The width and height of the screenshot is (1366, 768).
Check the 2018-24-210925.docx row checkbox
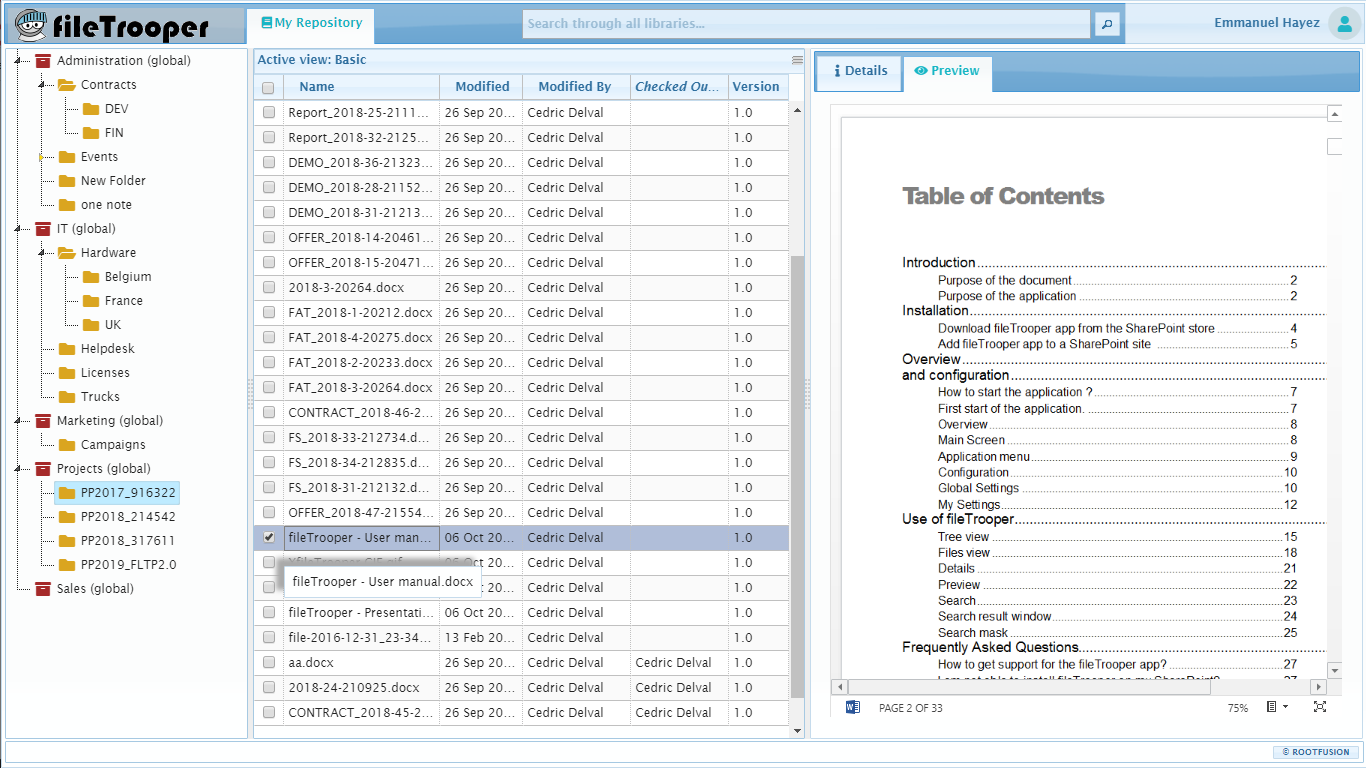click(x=268, y=688)
